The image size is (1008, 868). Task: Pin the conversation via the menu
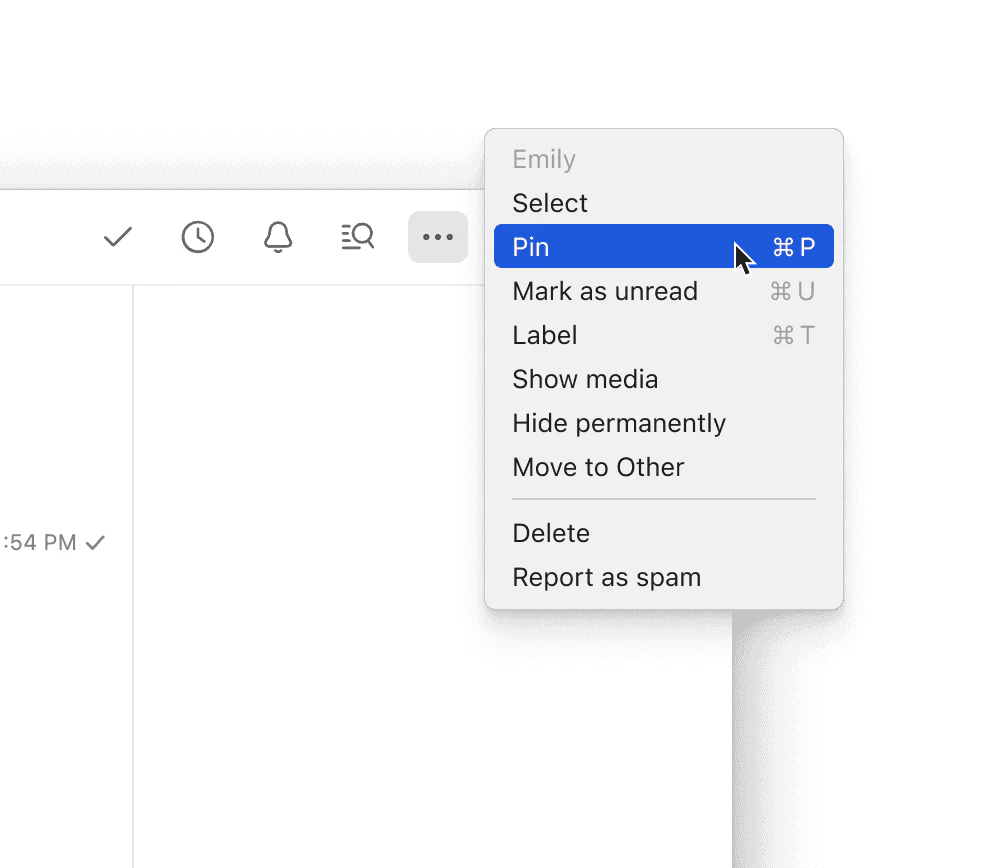[x=531, y=247]
